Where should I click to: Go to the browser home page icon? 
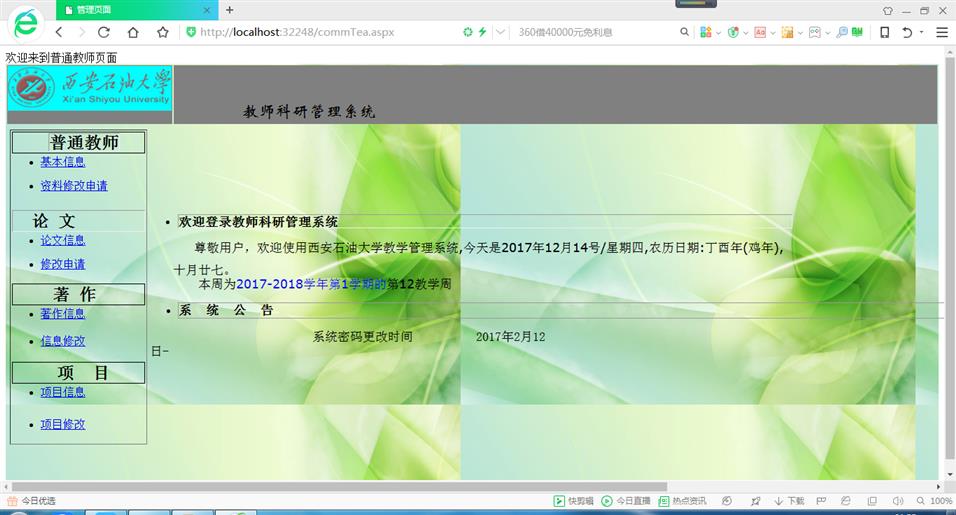tap(132, 32)
